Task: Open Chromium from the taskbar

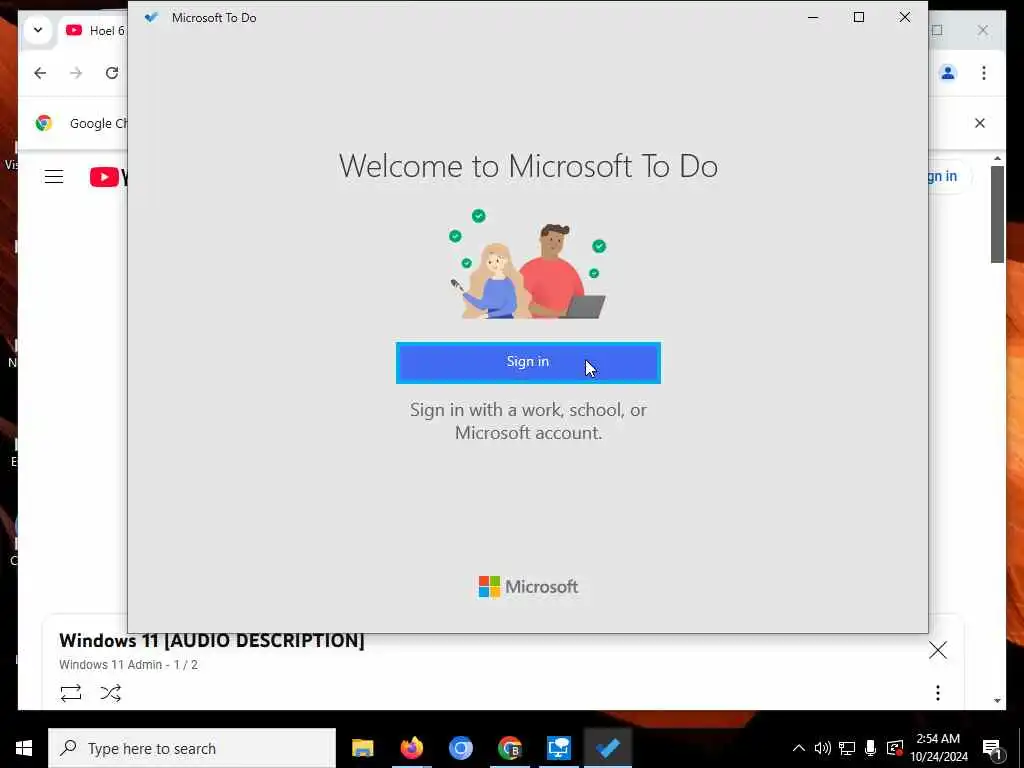Action: [x=460, y=748]
